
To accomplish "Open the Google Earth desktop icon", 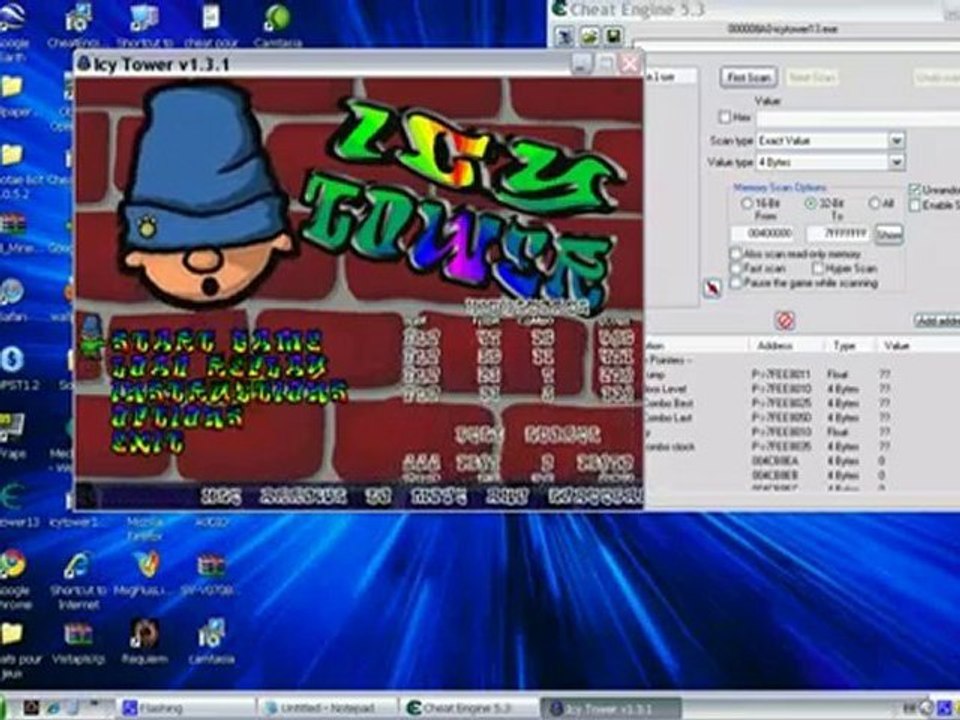I will coord(12,18).
